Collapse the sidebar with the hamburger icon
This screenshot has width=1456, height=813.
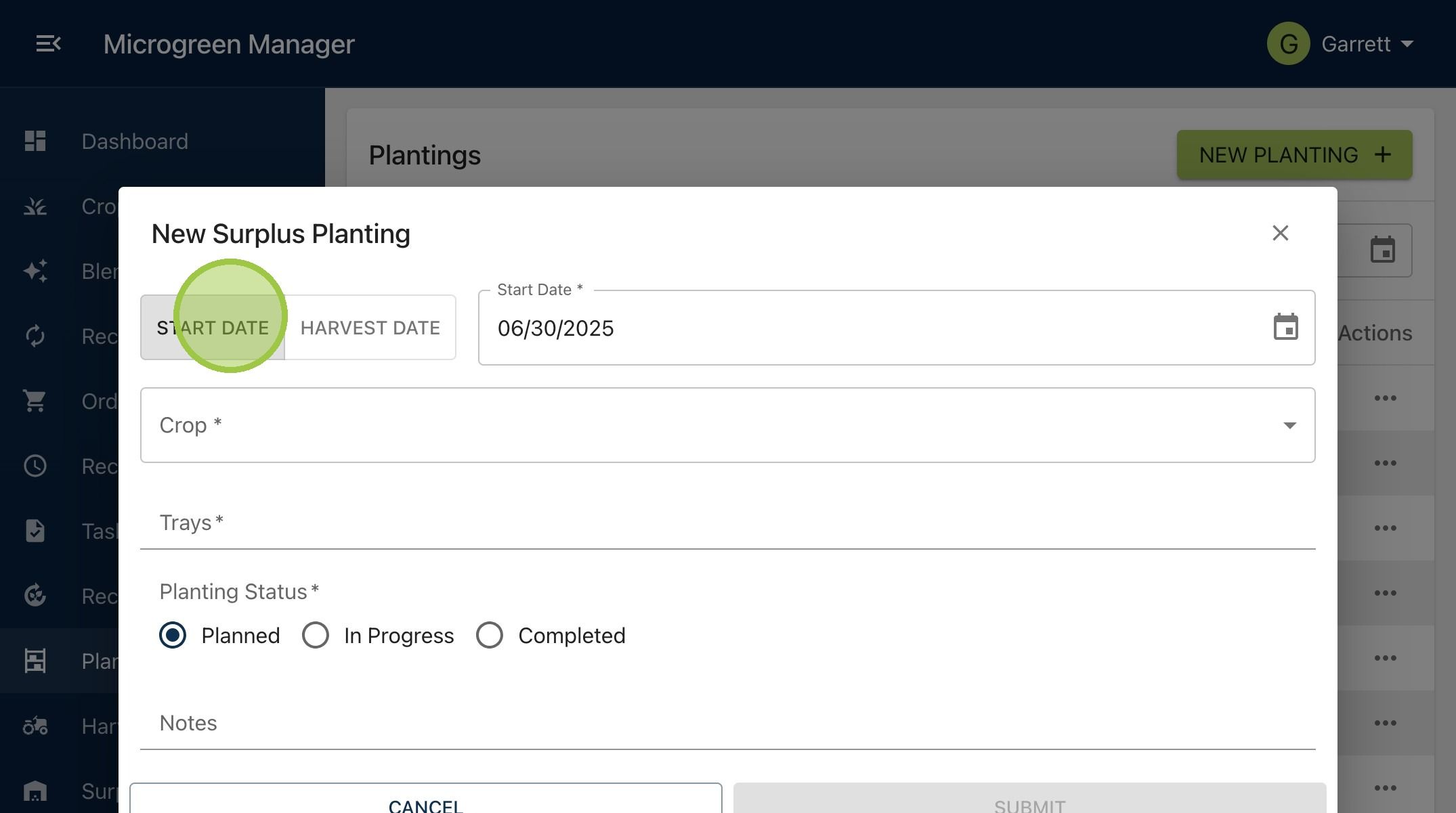click(48, 44)
